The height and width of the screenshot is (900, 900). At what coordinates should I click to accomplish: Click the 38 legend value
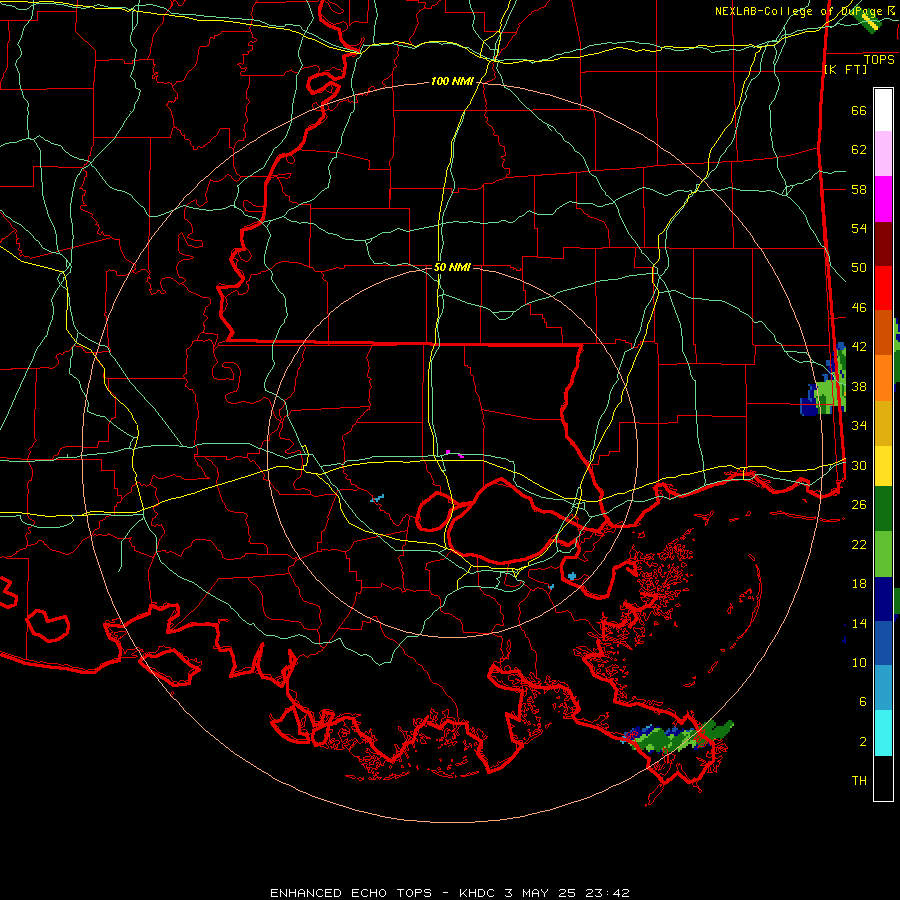click(x=859, y=386)
